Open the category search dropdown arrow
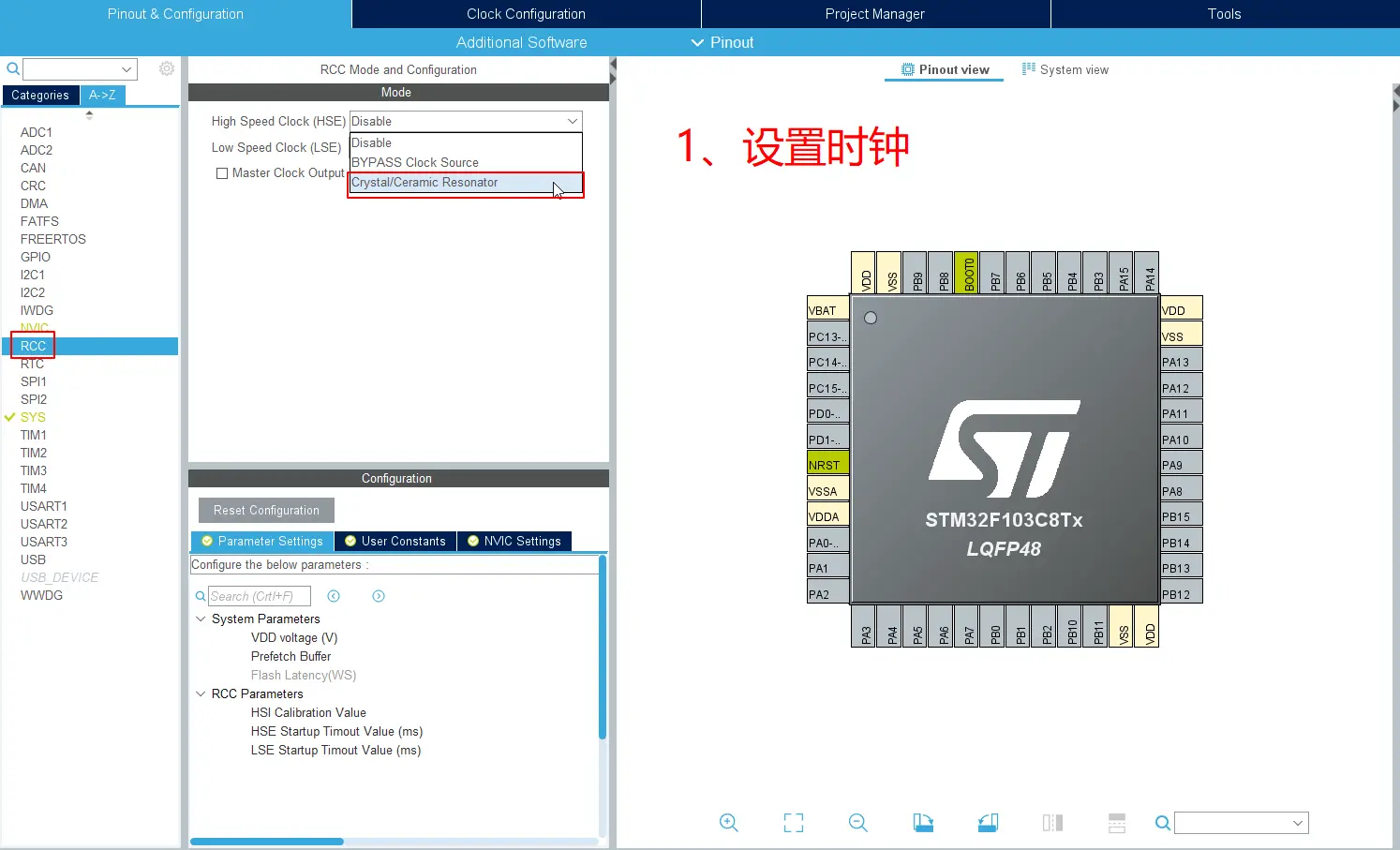 pos(127,69)
